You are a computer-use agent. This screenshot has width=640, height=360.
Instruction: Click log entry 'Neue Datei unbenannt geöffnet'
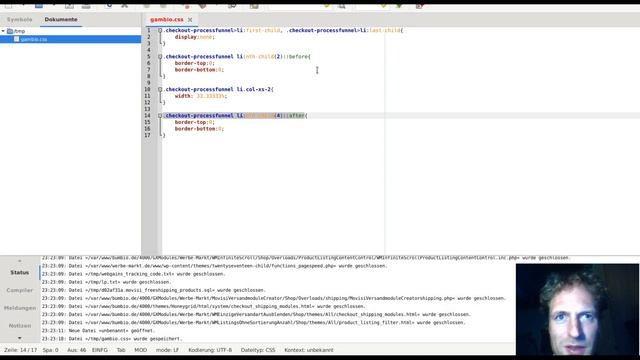tap(98, 331)
